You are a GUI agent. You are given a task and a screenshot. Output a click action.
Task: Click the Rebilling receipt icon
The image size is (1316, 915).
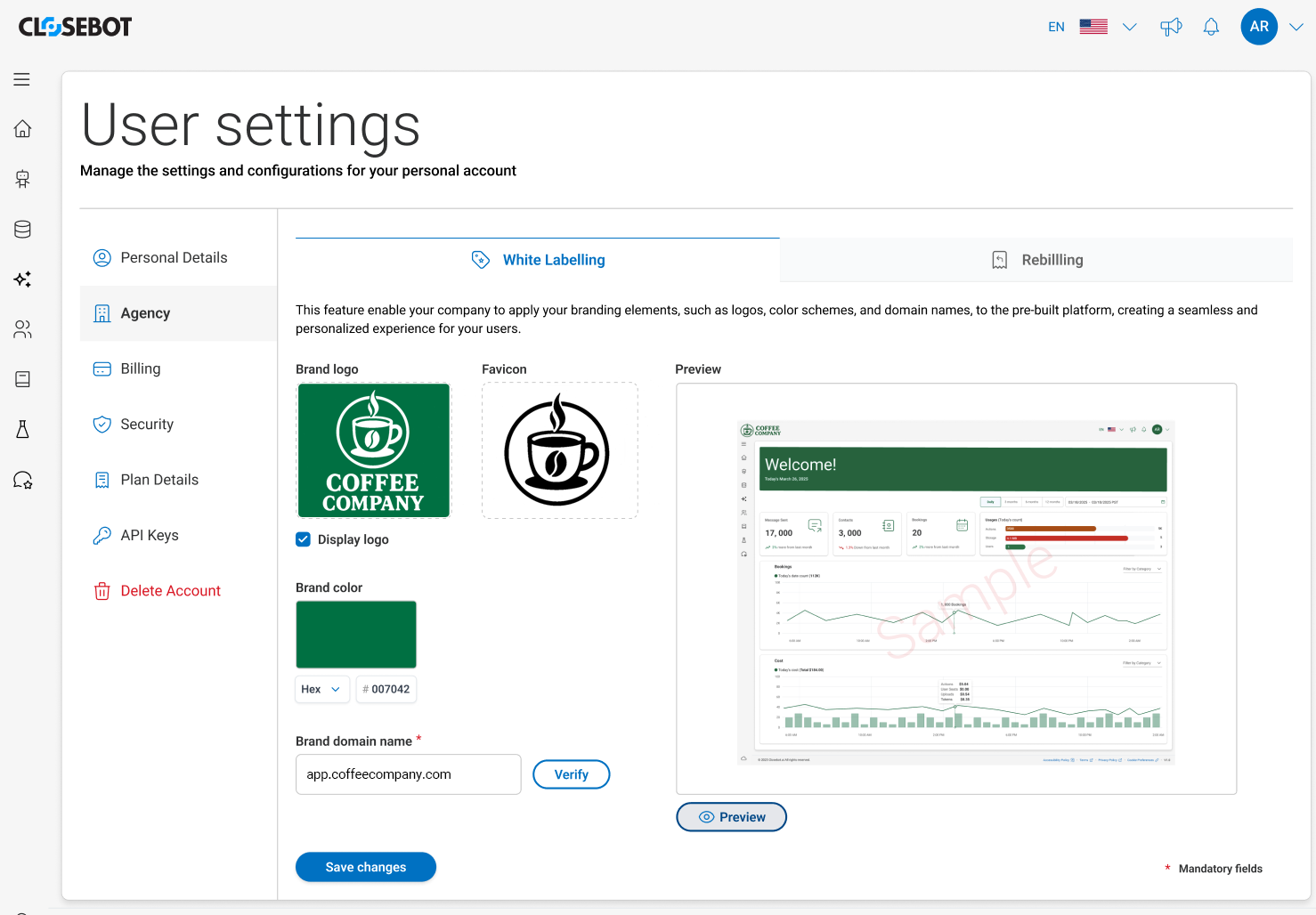(x=1000, y=260)
